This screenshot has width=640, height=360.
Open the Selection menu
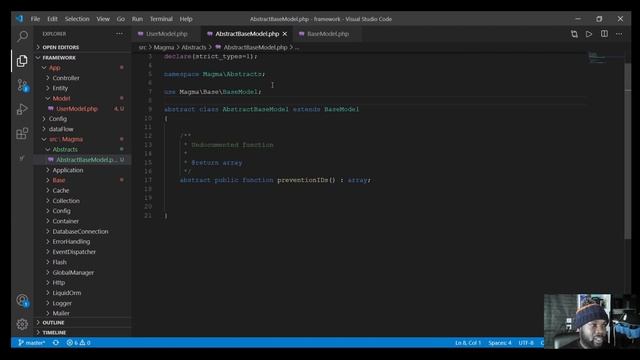(x=77, y=19)
